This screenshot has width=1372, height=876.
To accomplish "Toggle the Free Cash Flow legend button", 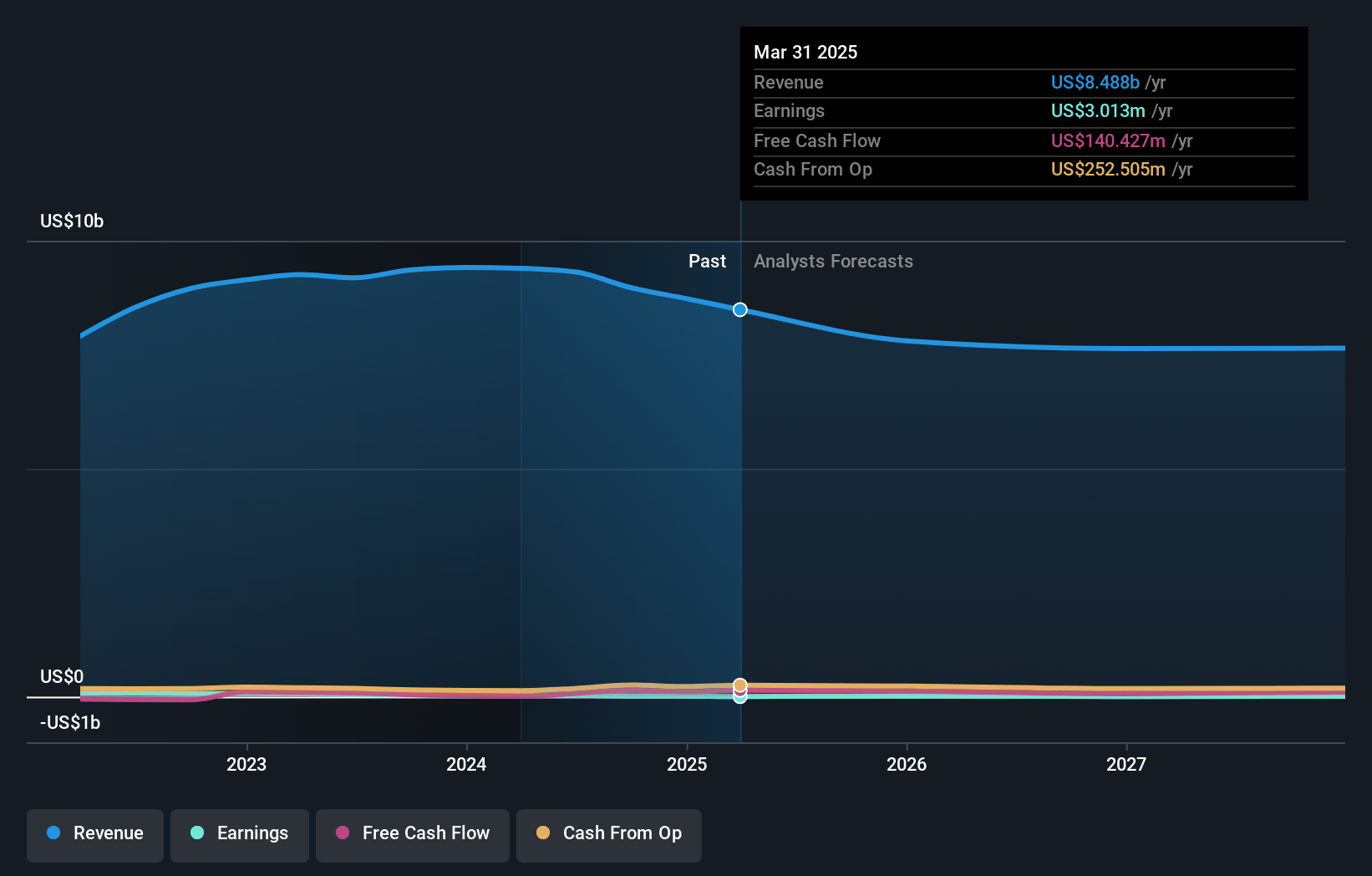I will click(x=413, y=835).
